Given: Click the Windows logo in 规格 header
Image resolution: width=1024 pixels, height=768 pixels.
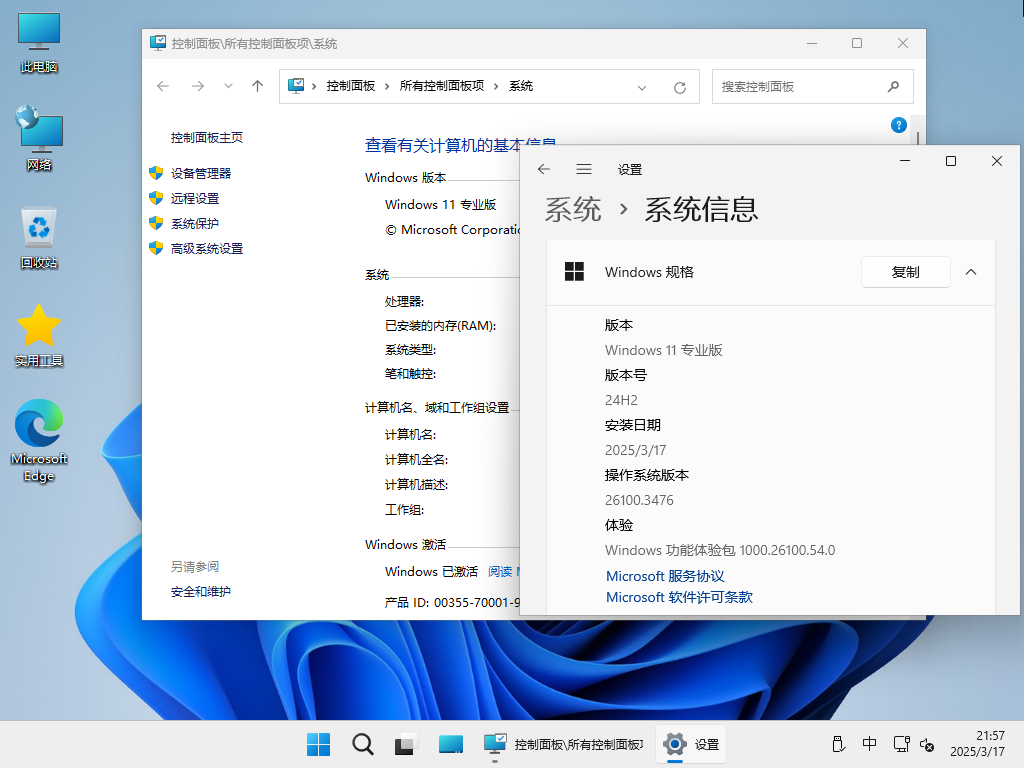Looking at the screenshot, I should coord(574,272).
